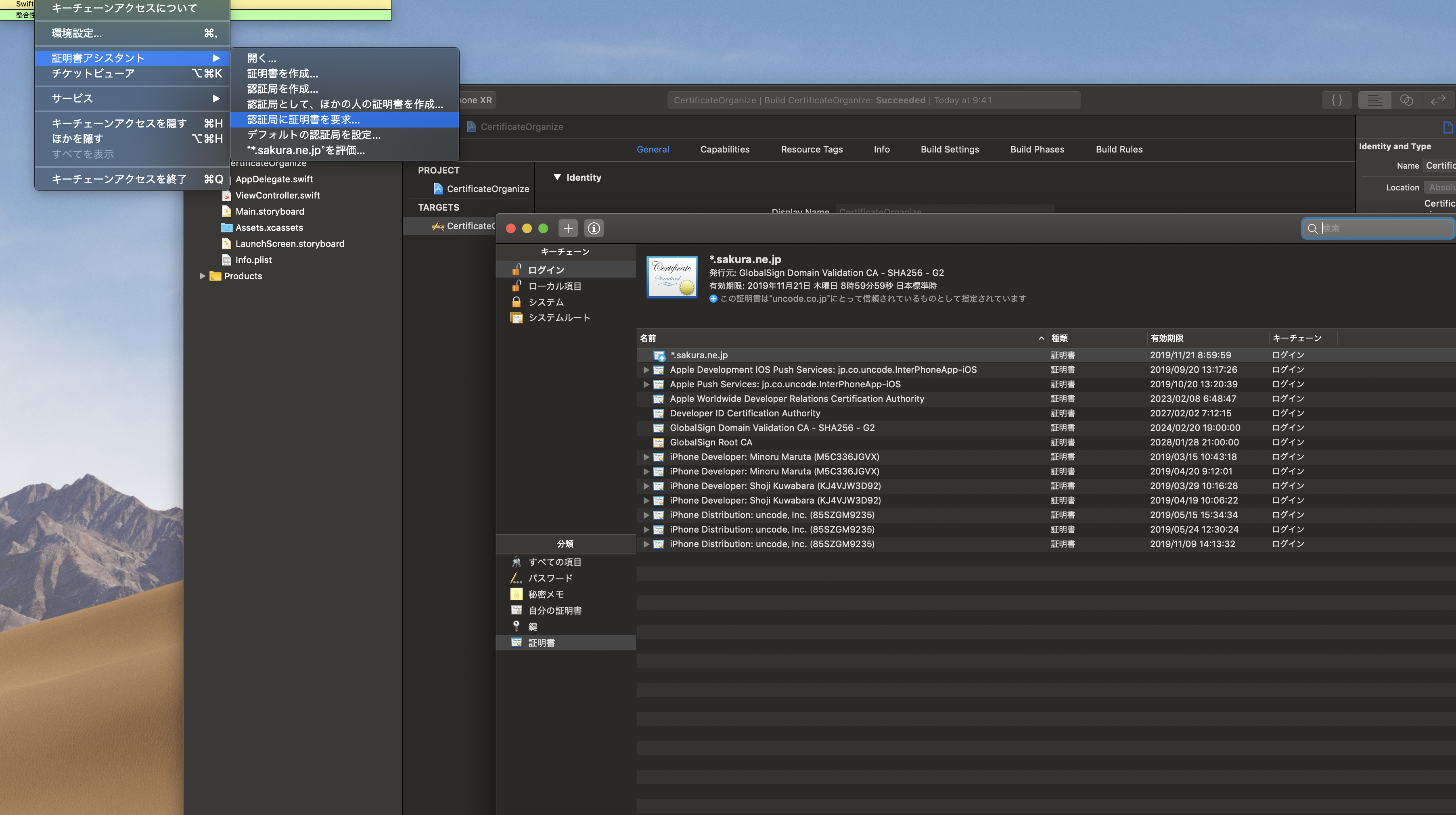Expand iPhone Distribution certificate expiring 2019/05/15
Viewport: 1456px width, 815px height.
pos(646,515)
